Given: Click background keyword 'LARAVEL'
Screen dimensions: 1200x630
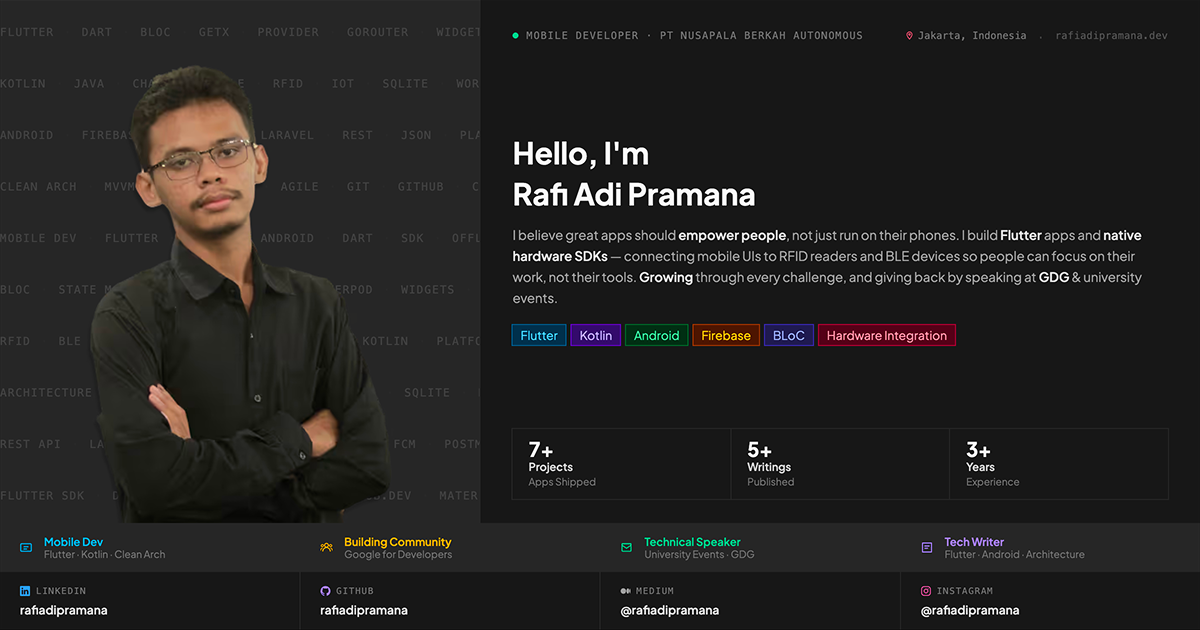Looking at the screenshot, I should [x=288, y=135].
